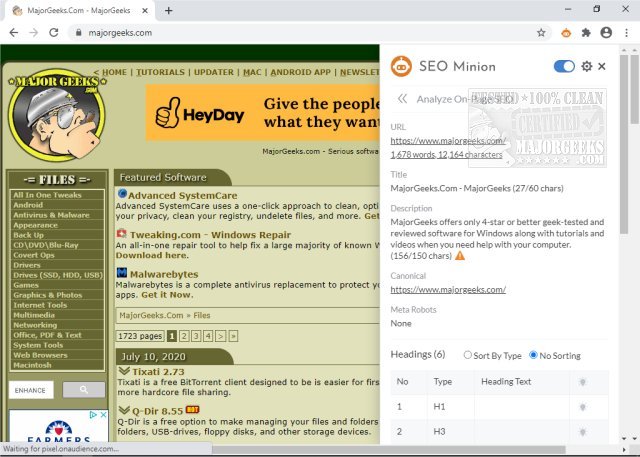The width and height of the screenshot is (640, 457).
Task: Open Tweaking.com - Windows Repair link
Action: 210,235
